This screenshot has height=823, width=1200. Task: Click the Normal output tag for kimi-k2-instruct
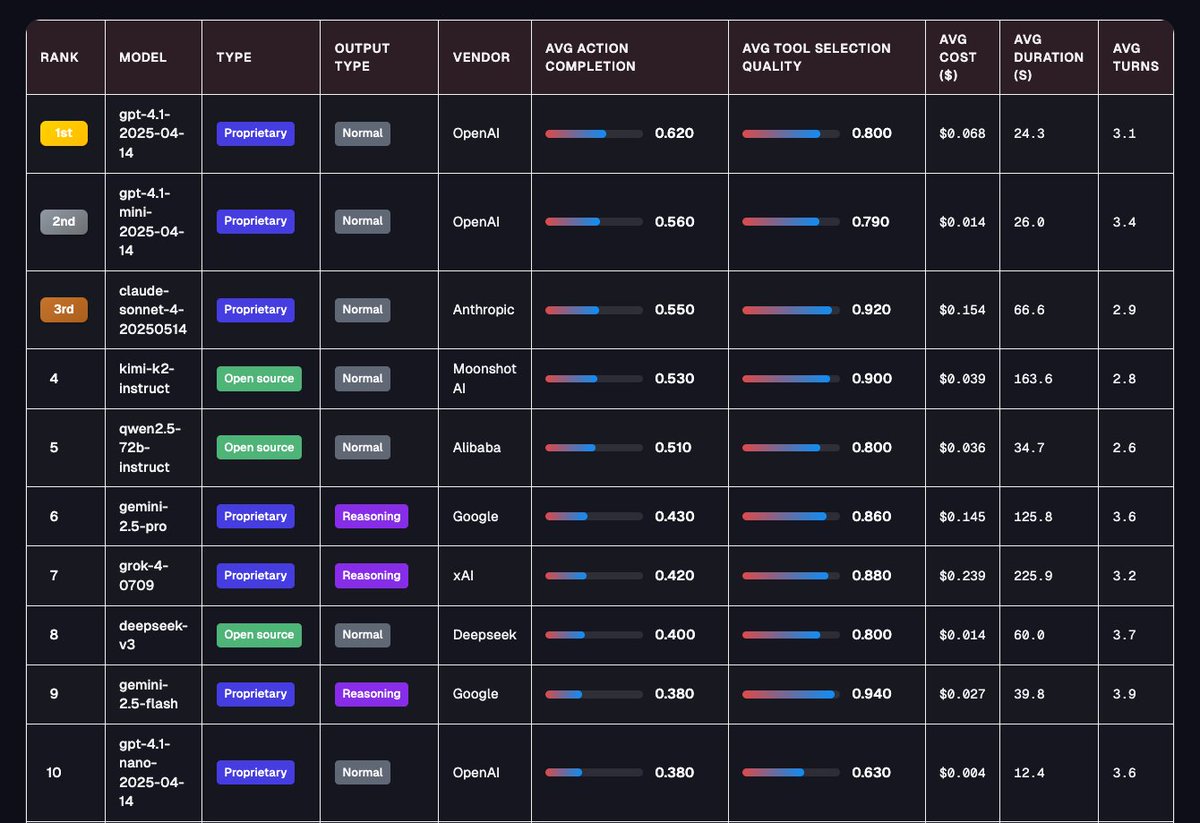[x=362, y=378]
